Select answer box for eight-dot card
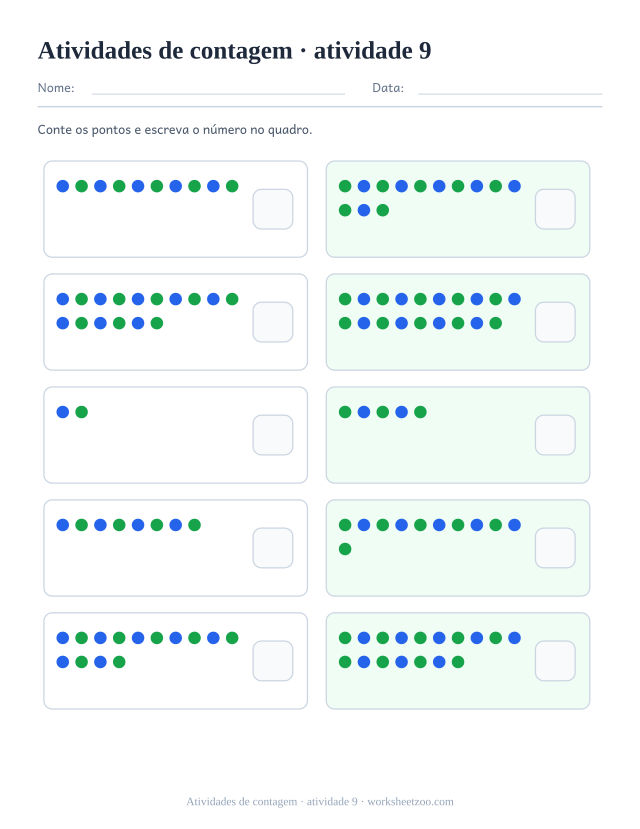The height and width of the screenshot is (829, 640). (x=273, y=548)
